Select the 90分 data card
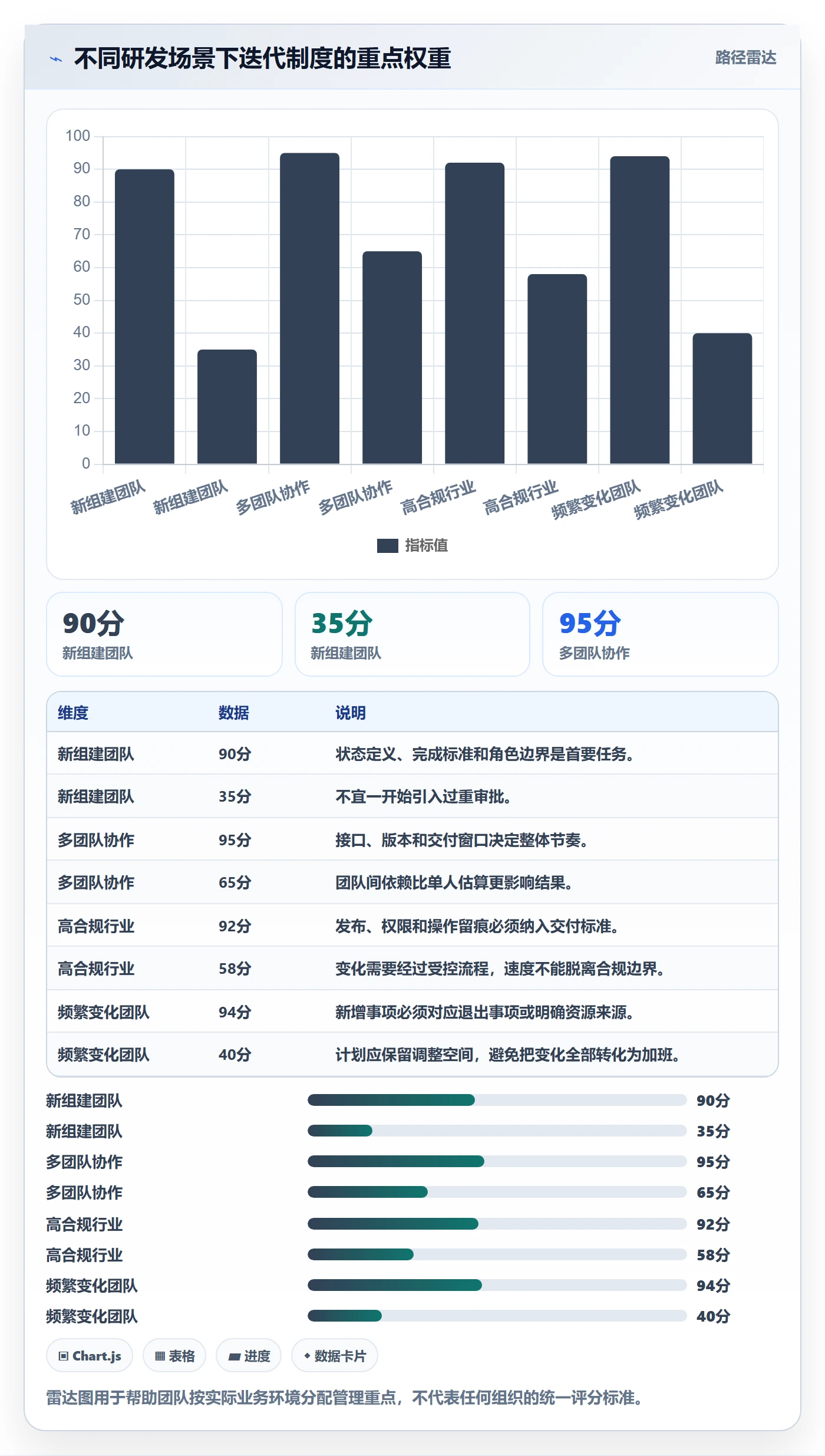The image size is (825, 1456). click(x=164, y=634)
